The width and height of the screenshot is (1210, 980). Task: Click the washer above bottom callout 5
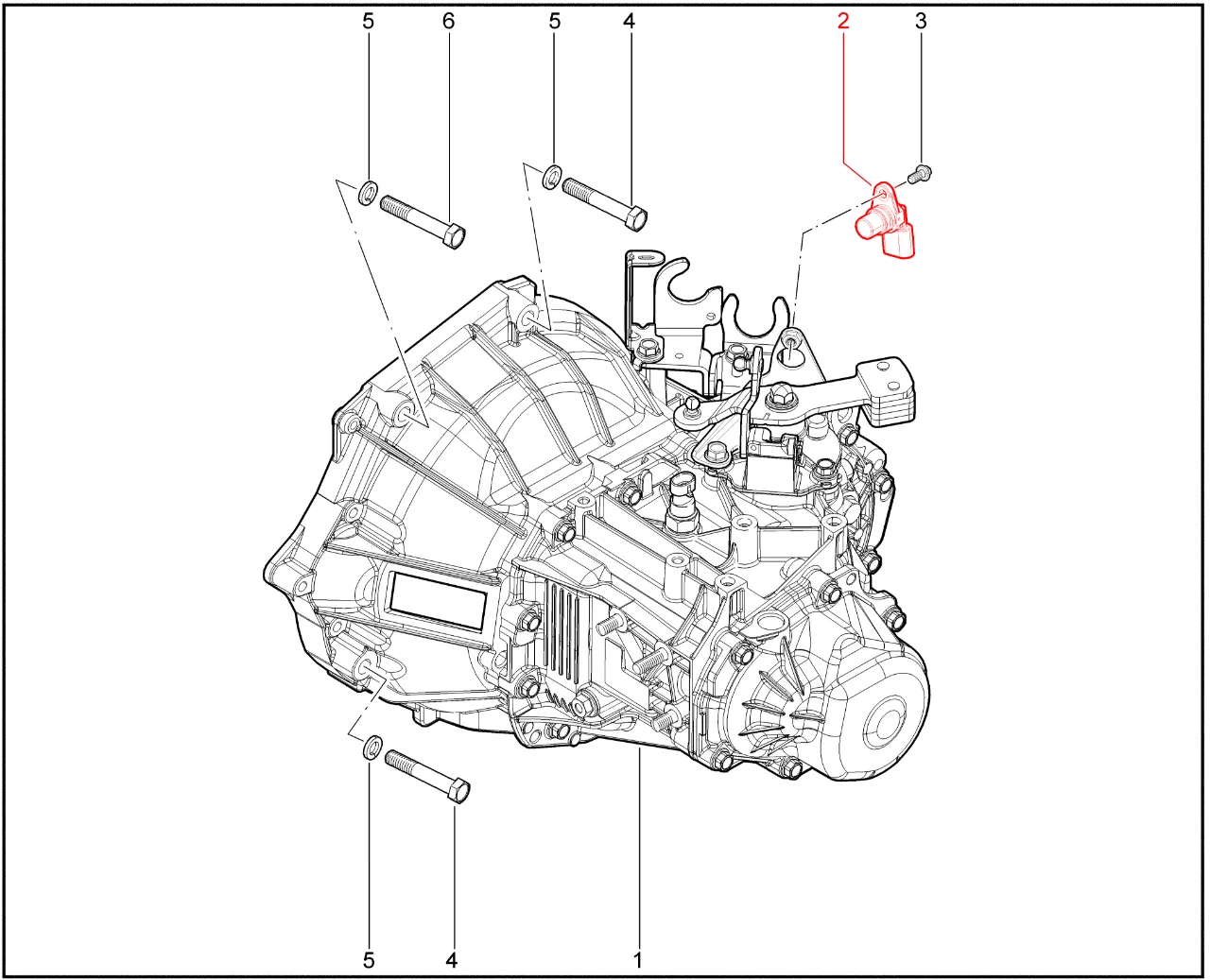[x=373, y=748]
